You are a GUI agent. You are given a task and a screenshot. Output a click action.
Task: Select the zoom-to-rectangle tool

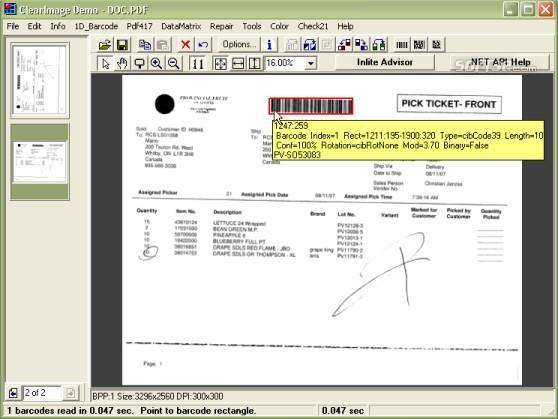tap(139, 64)
